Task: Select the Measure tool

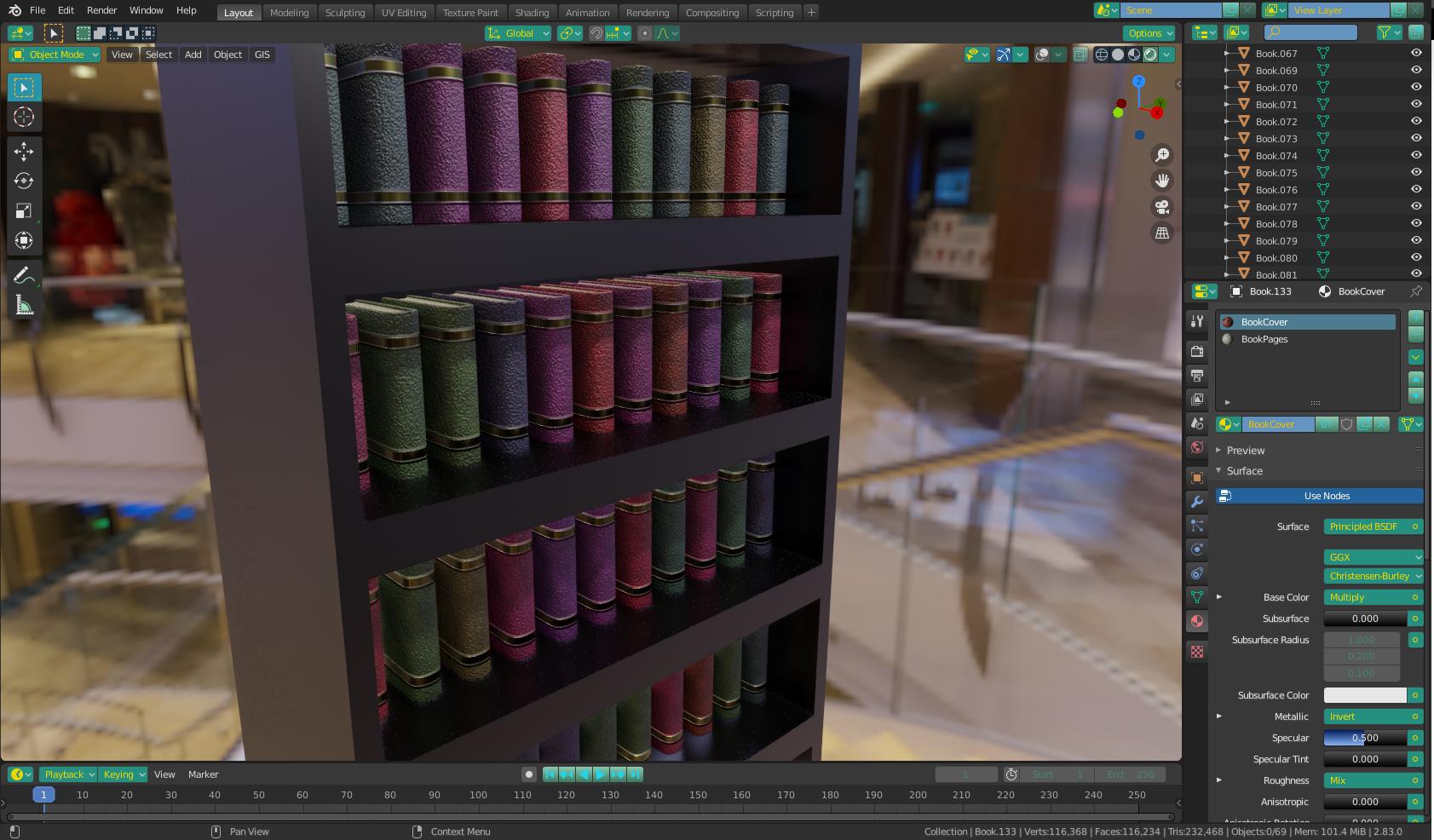Action: pos(24,305)
